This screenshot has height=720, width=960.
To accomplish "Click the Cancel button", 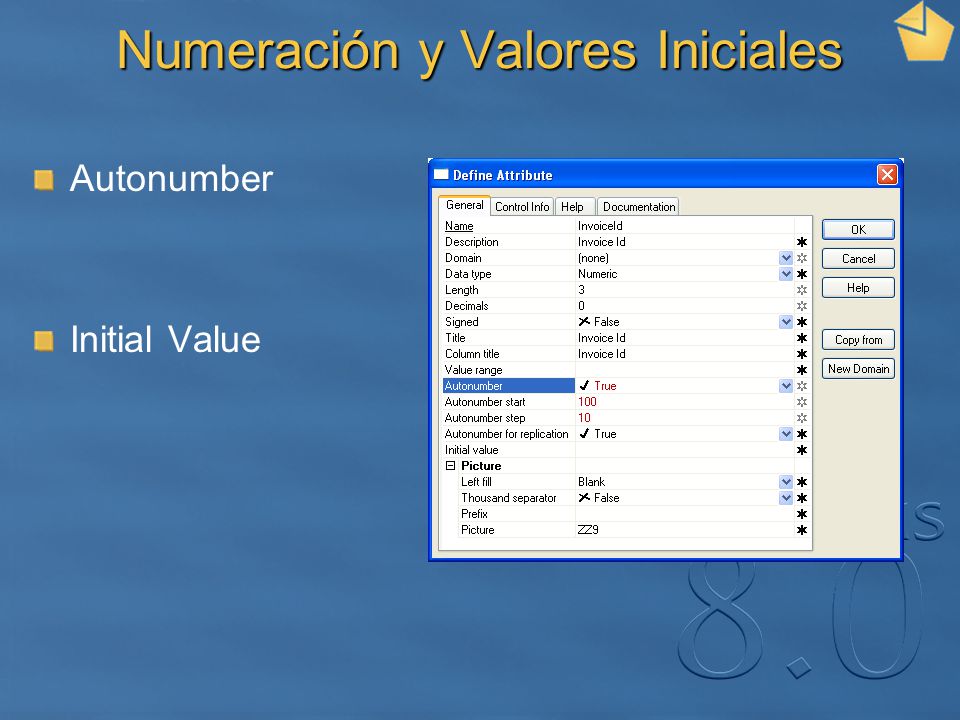I will 858,258.
